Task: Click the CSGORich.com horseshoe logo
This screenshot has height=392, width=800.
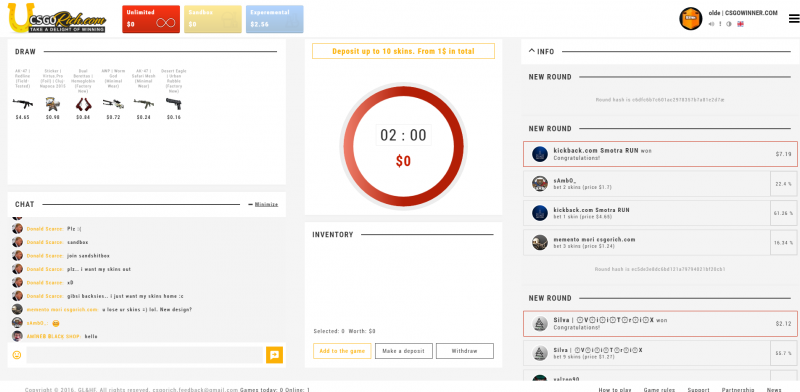Action: 57,18
